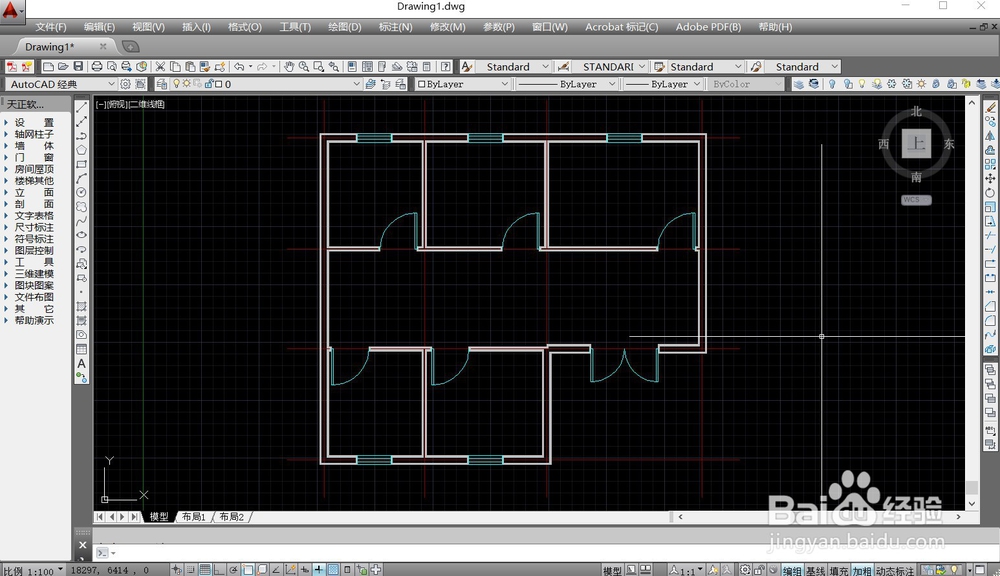This screenshot has width=1000, height=576.
Task: Select the Mirror tool in modify toolbar
Action: [990, 136]
